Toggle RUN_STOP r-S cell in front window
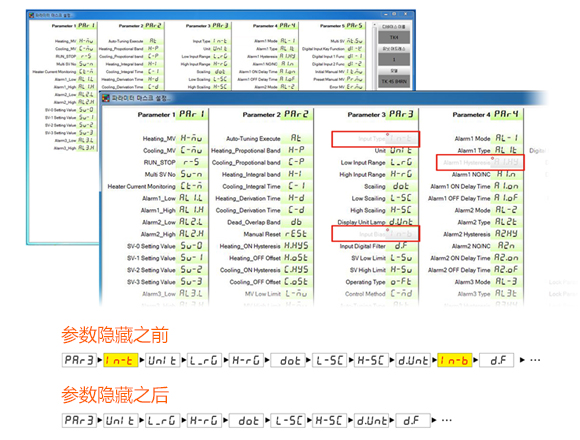Image resolution: width=580 pixels, height=440 pixels. pyautogui.click(x=192, y=162)
